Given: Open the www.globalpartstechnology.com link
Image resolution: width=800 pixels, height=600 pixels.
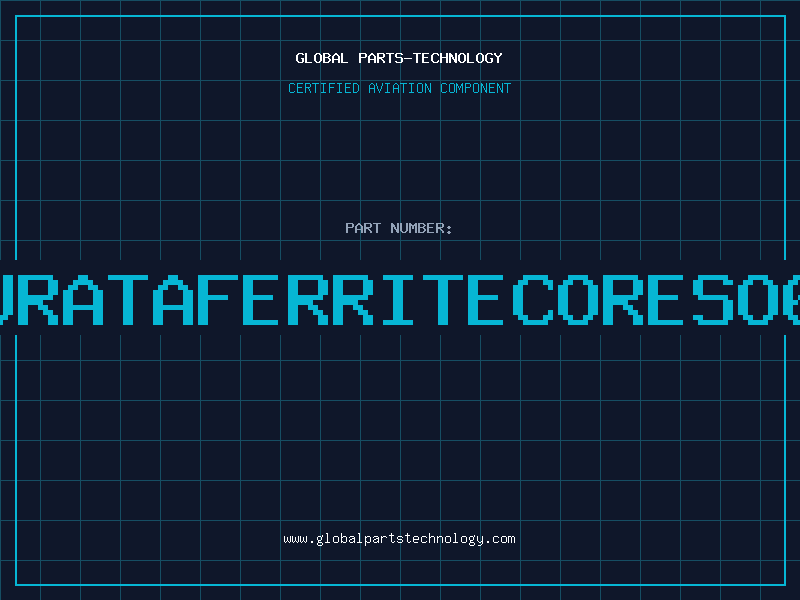Looking at the screenshot, I should pos(399,539).
